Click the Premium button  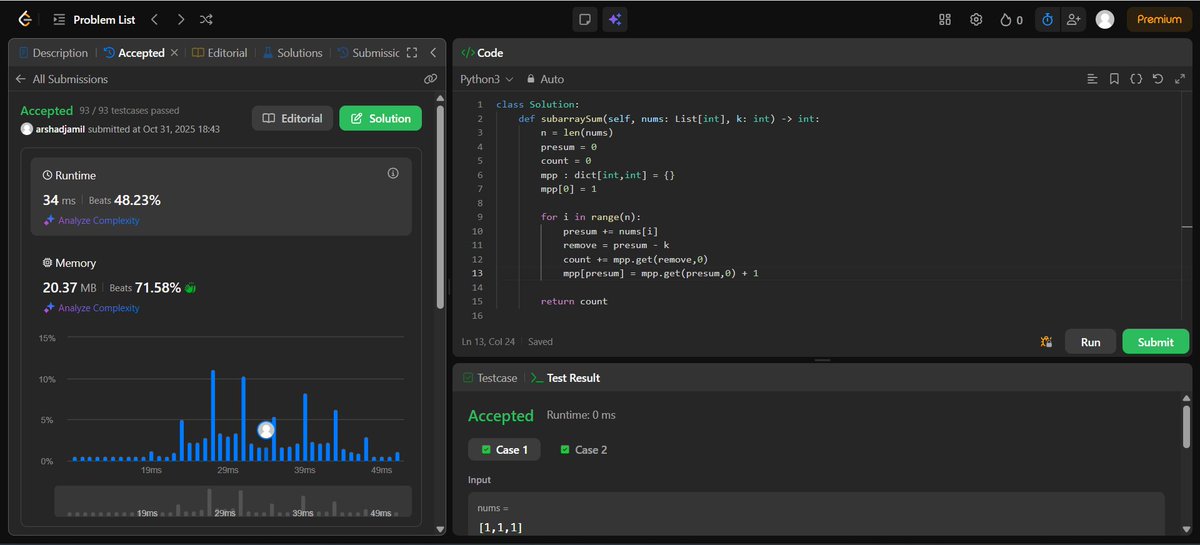pyautogui.click(x=1159, y=19)
